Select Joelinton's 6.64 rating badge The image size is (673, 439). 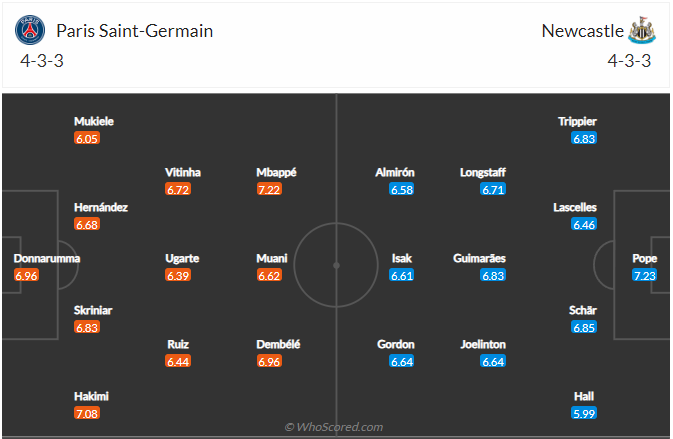493,361
